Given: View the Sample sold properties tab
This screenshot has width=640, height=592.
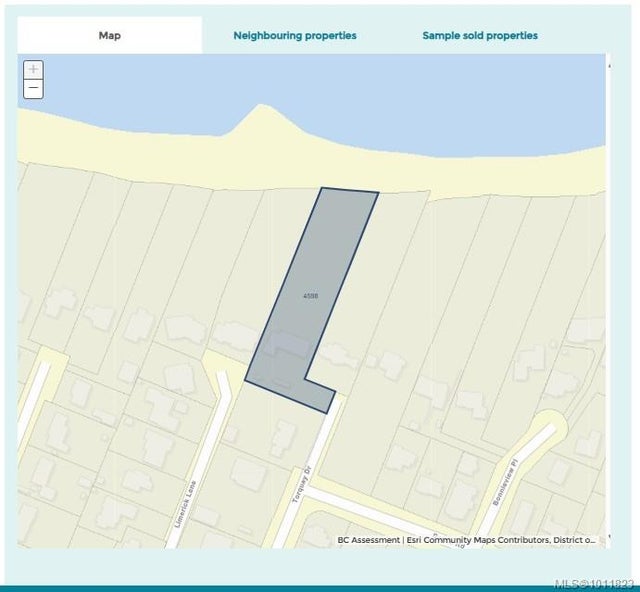Looking at the screenshot, I should tap(480, 35).
